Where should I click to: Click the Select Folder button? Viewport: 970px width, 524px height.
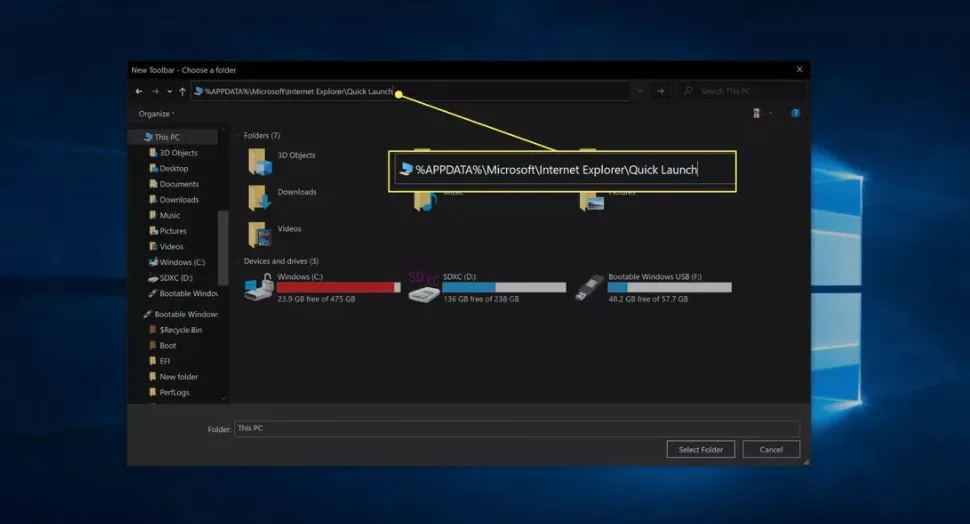coord(700,450)
